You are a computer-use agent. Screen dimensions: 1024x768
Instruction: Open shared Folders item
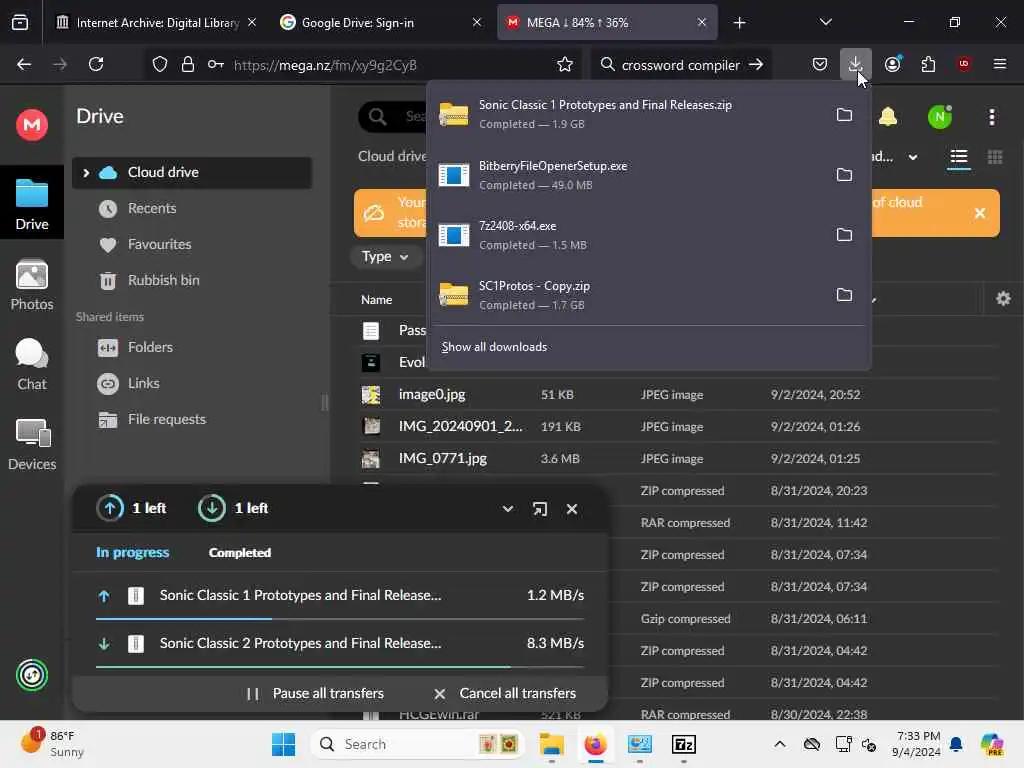[192, 347]
